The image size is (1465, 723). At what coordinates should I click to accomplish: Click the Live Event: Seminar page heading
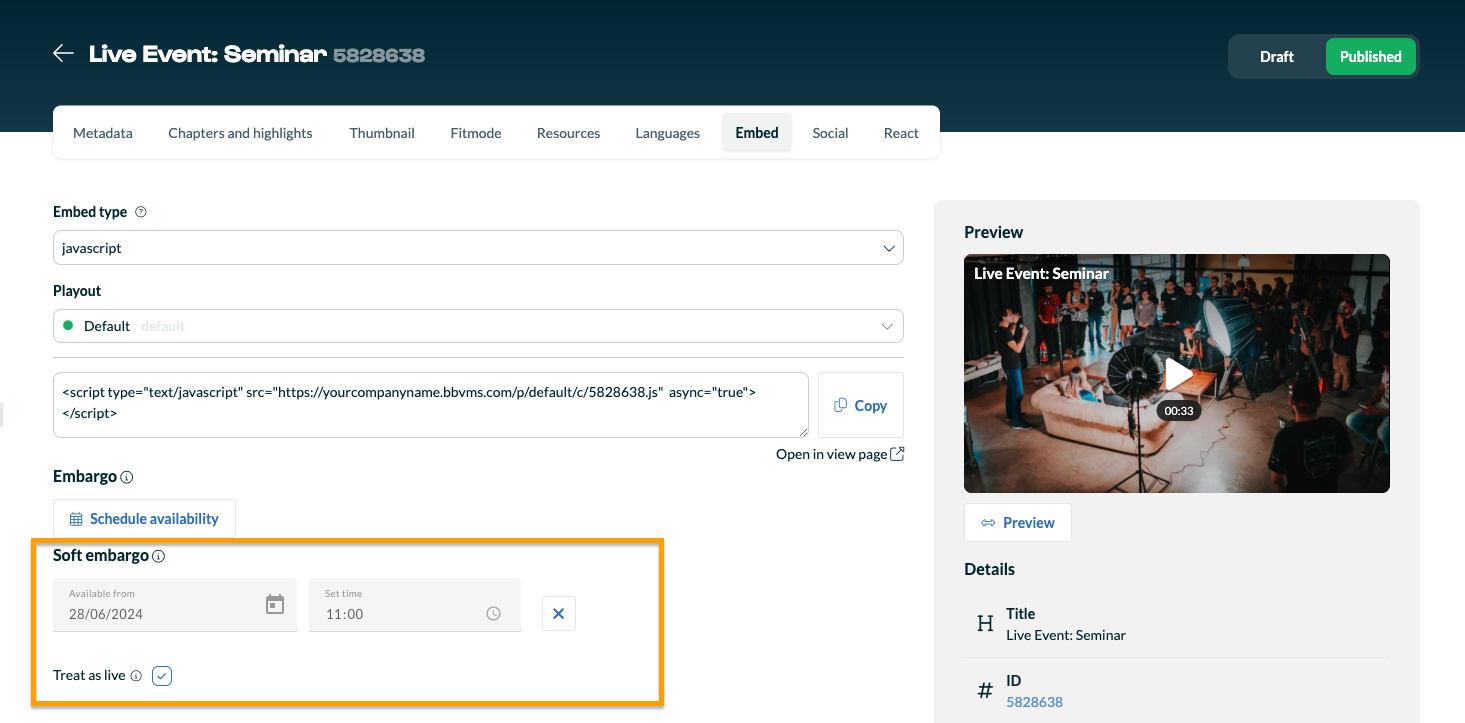[x=208, y=54]
